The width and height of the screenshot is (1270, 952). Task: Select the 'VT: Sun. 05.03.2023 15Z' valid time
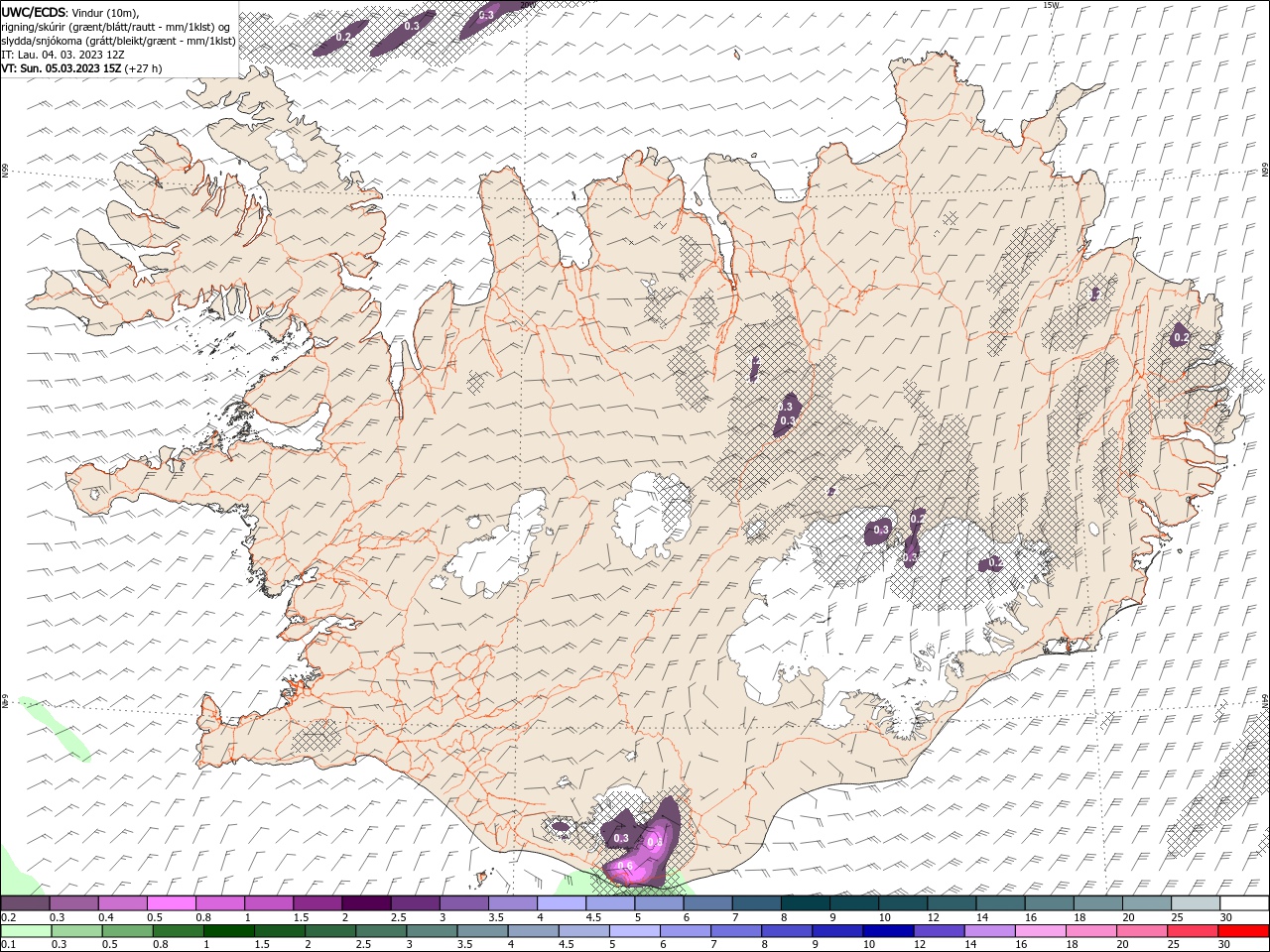tap(62, 68)
